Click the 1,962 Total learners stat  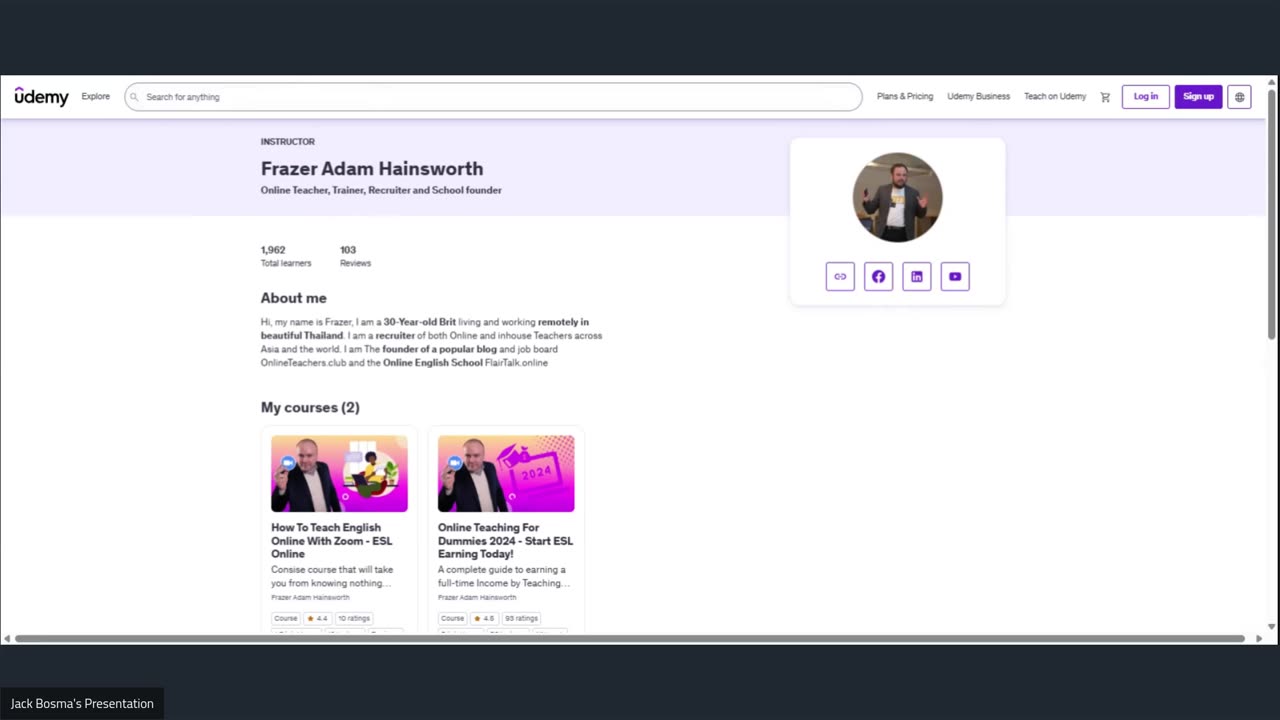[286, 256]
